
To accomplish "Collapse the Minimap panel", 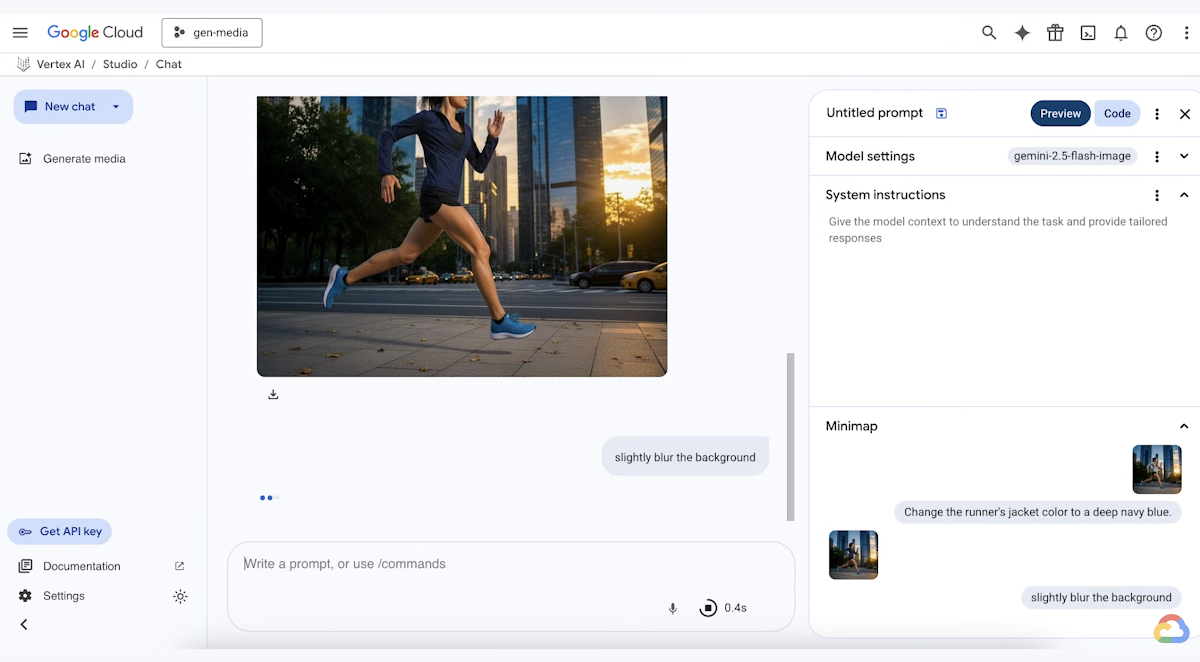I will point(1184,426).
